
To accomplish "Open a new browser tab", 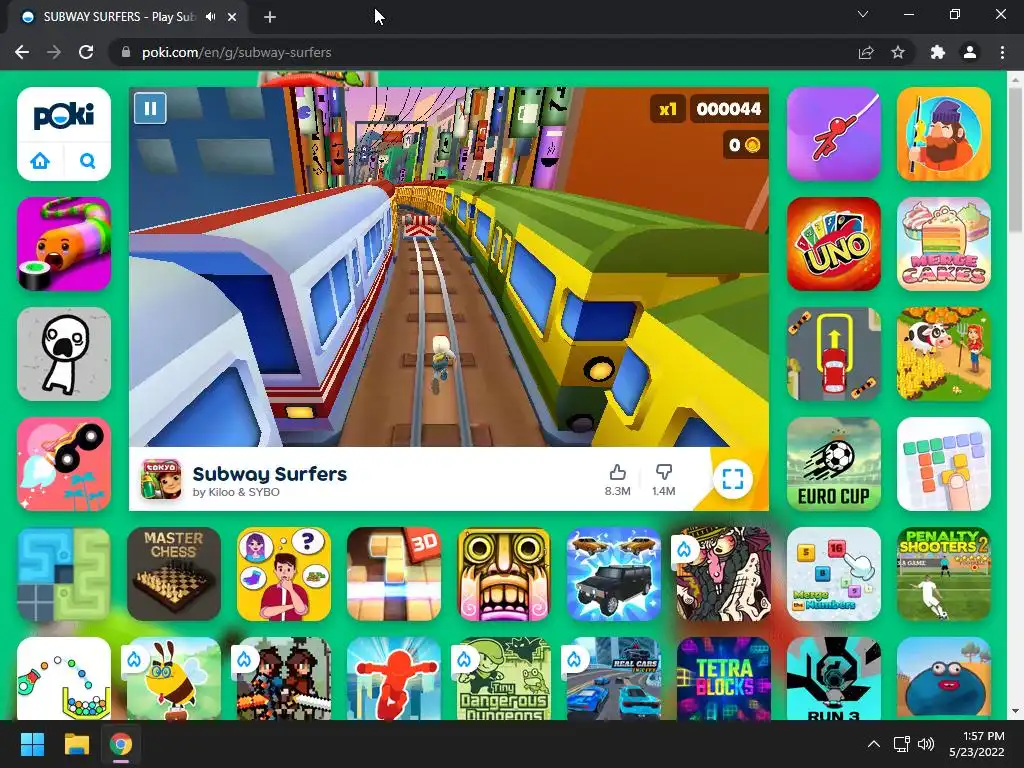I will pyautogui.click(x=270, y=18).
